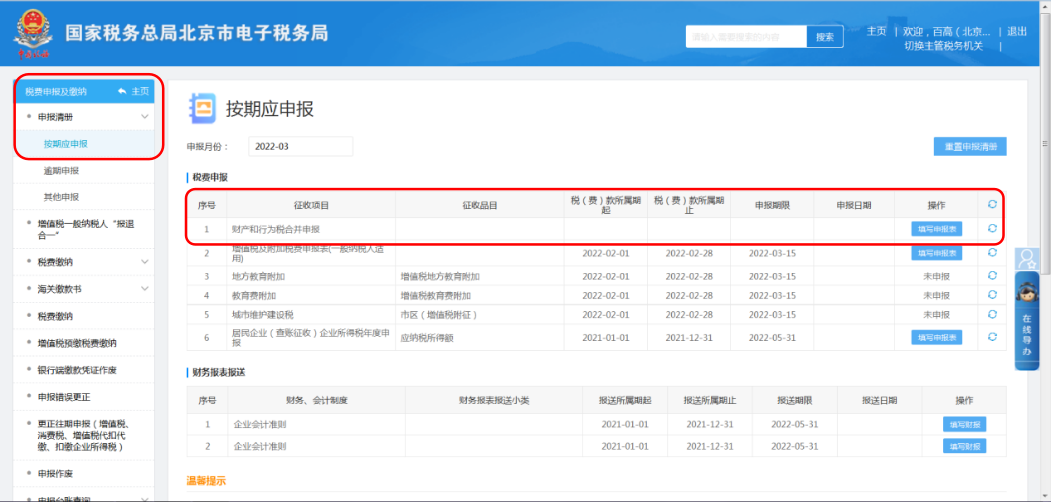
Task: Open 逾期申报 in the sidebar
Action: [x=62, y=171]
